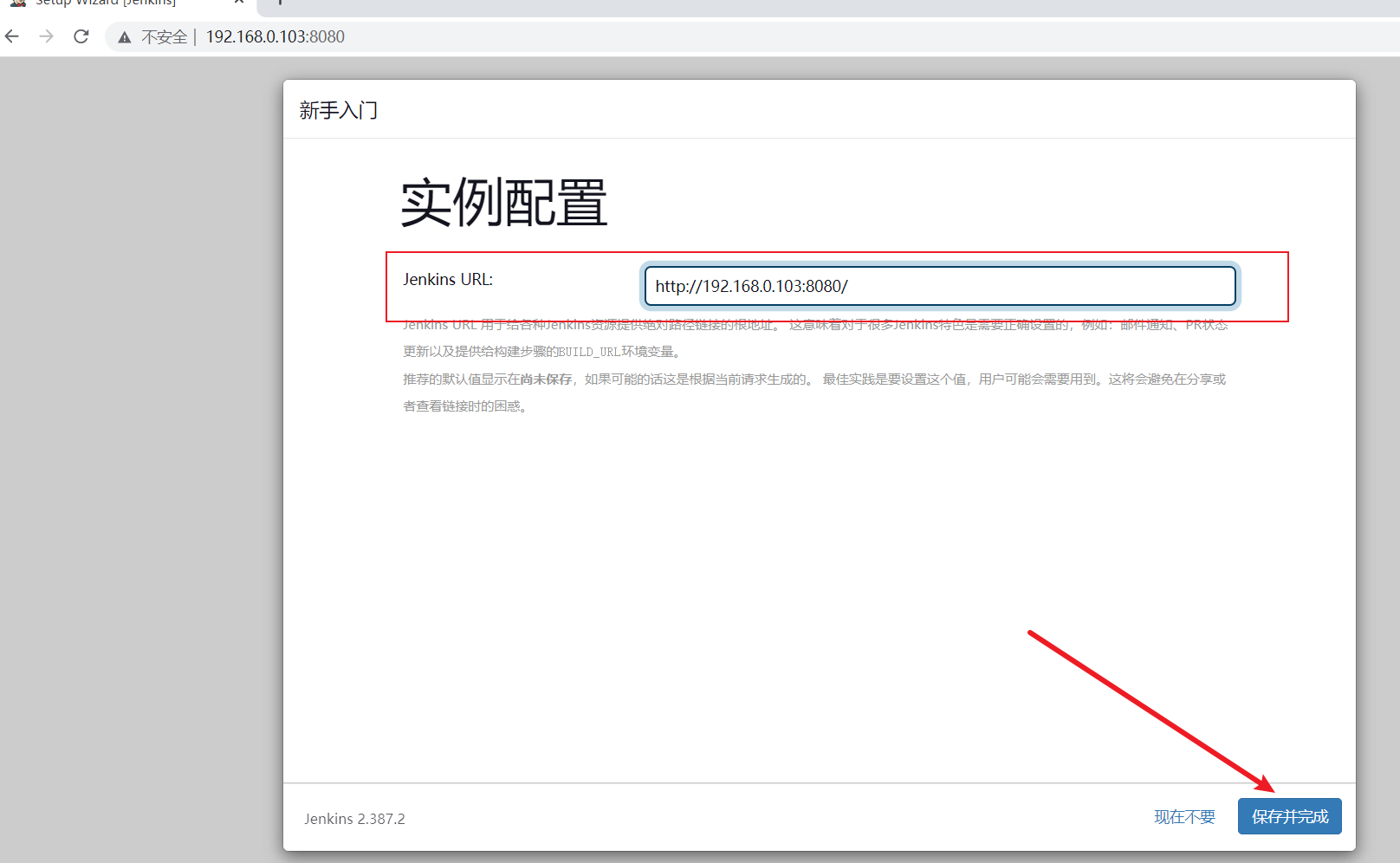Close the Setup Wizard tab

pos(239,3)
